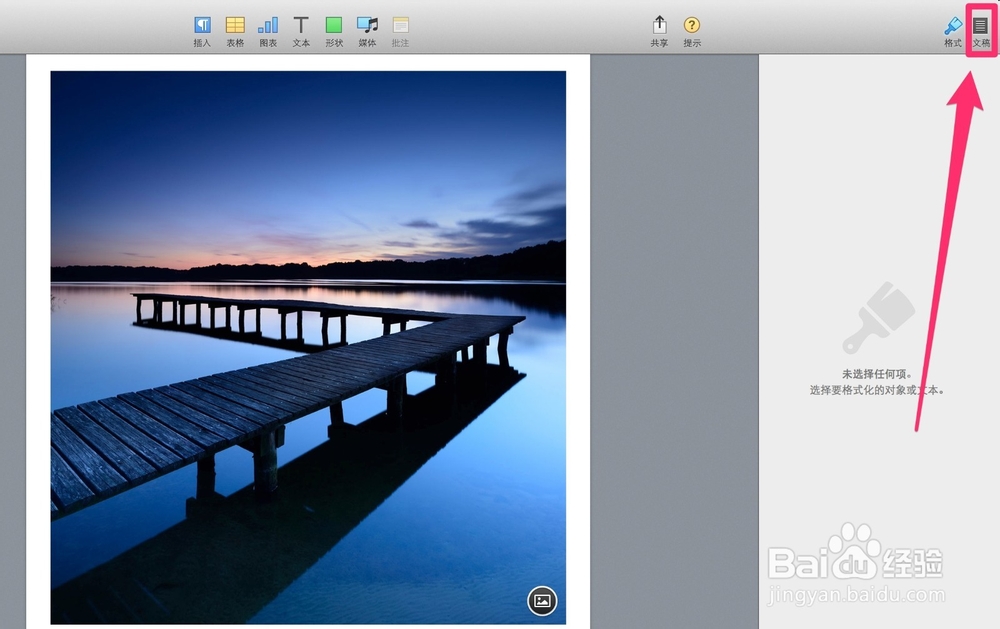The width and height of the screenshot is (1000, 629).
Task: Click the paintbrush placeholder in the sidebar
Action: click(x=879, y=318)
